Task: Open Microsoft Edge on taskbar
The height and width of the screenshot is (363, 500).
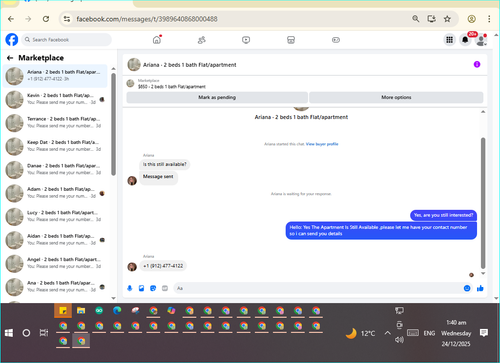Action: pos(117,311)
